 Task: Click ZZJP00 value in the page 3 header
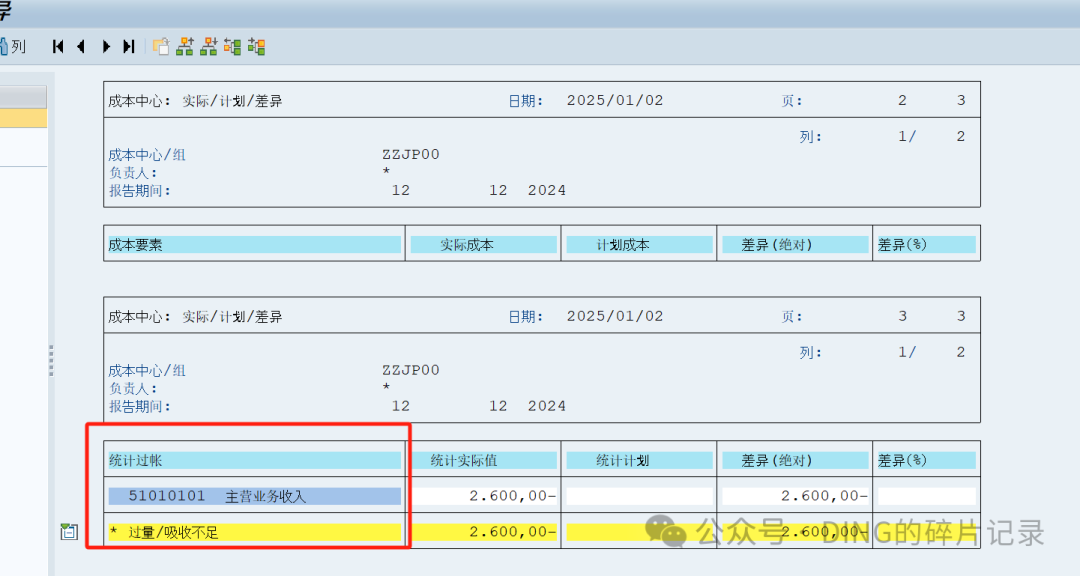(411, 370)
